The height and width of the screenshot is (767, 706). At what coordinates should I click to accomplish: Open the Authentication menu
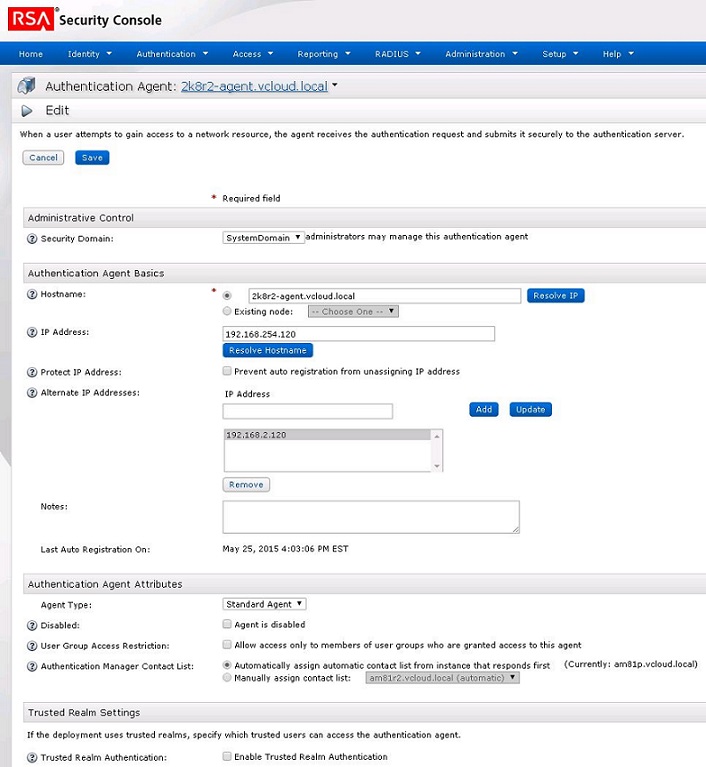click(x=172, y=54)
